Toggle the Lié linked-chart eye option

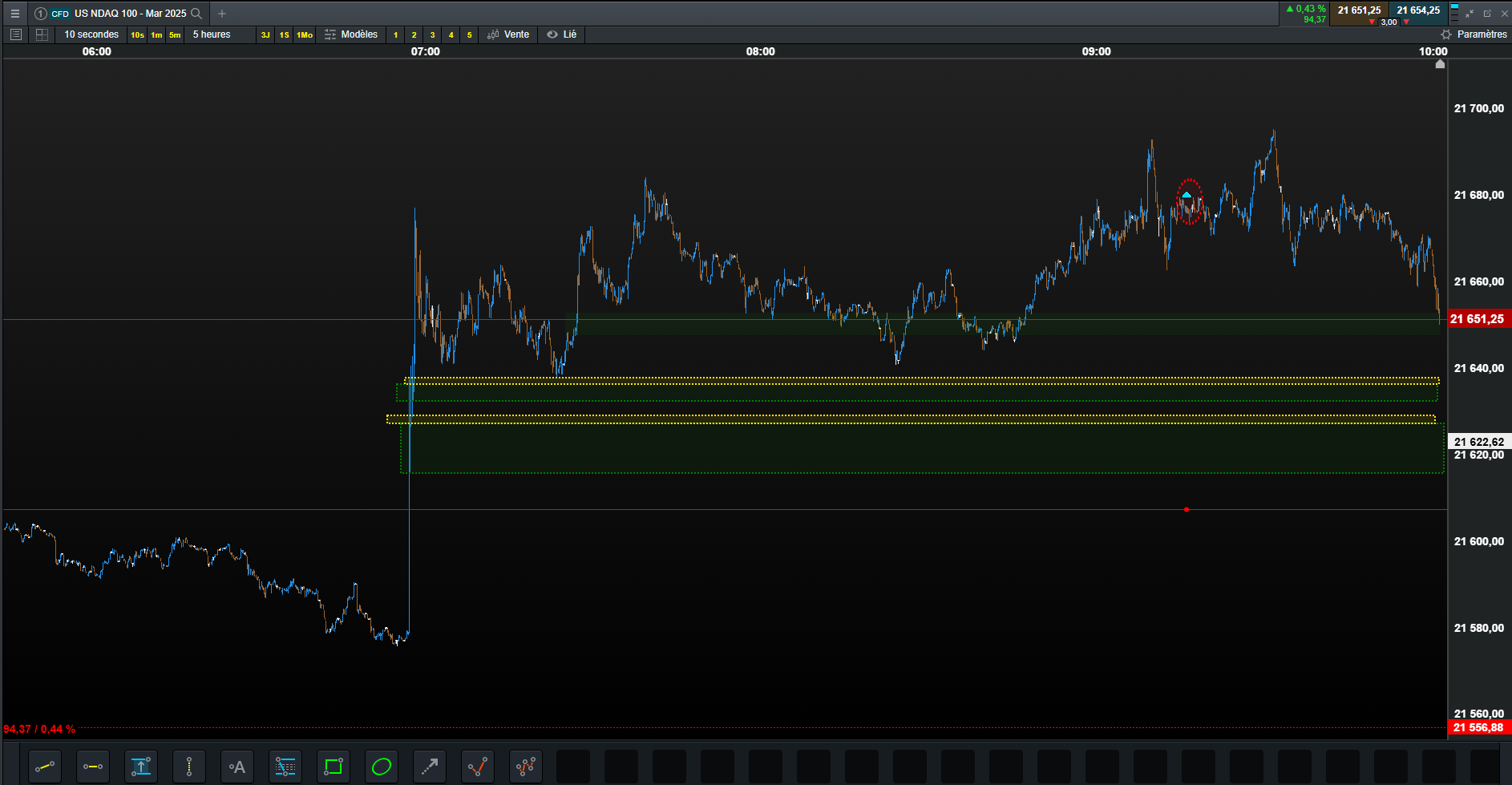click(x=561, y=34)
